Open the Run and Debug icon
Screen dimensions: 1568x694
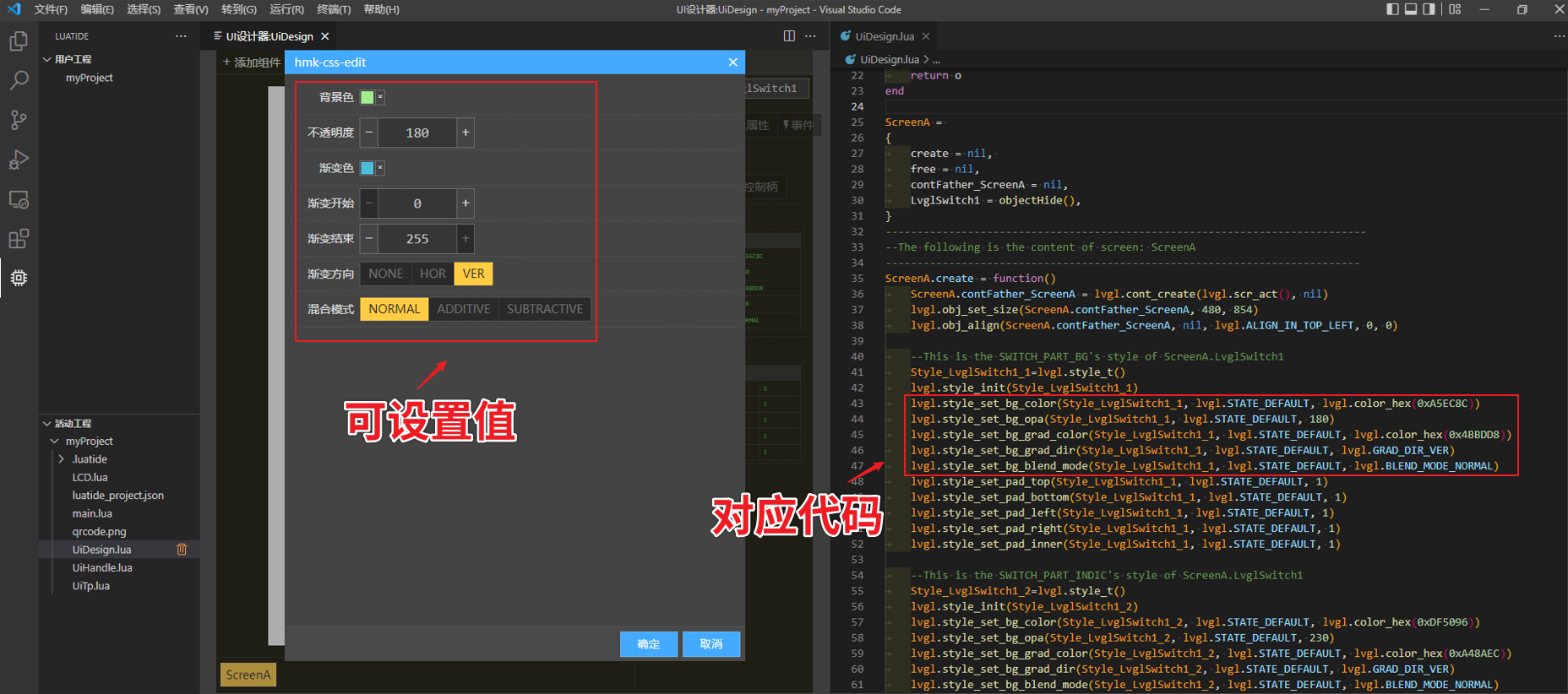(19, 160)
